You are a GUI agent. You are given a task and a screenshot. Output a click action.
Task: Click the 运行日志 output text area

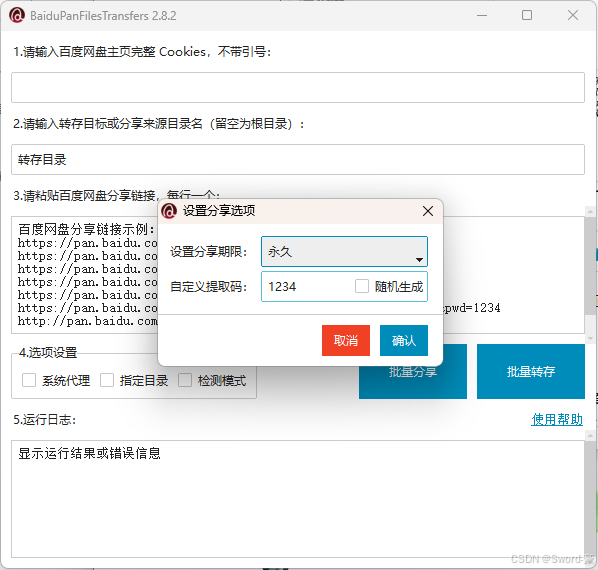[297, 499]
